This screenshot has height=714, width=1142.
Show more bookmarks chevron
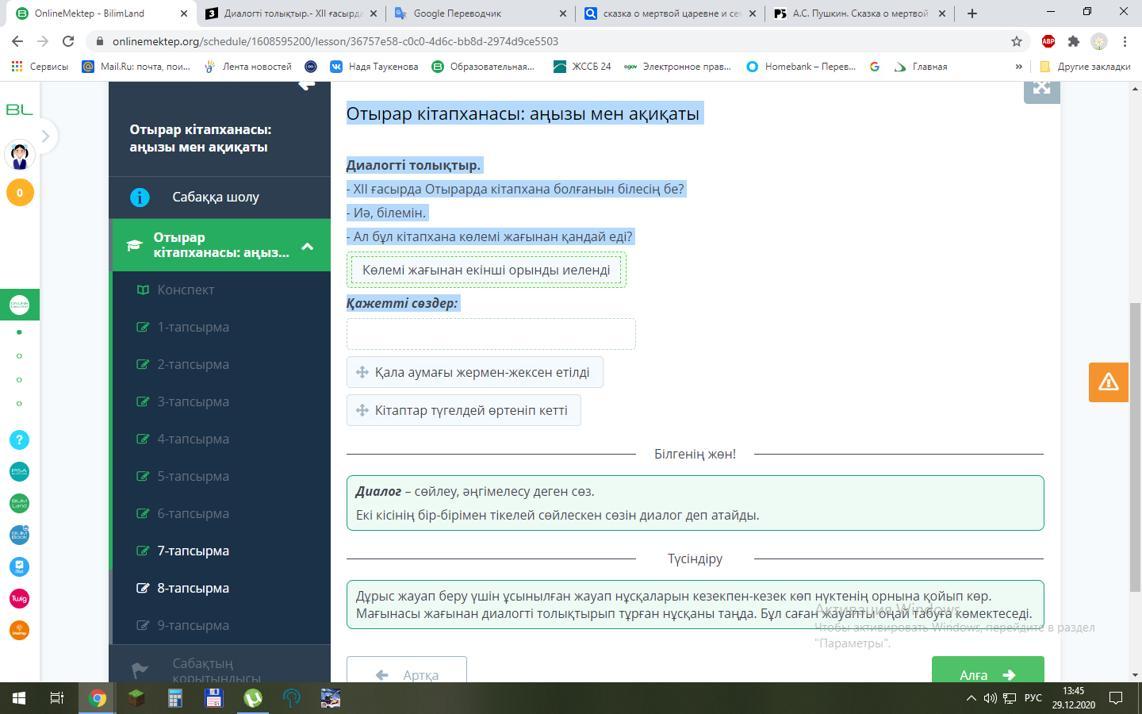tap(1018, 66)
